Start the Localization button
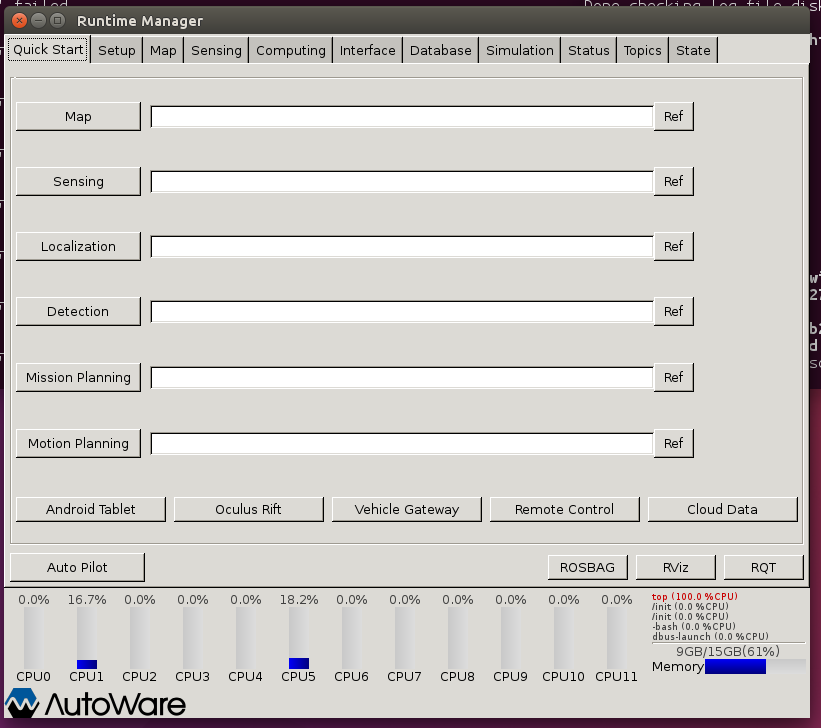 coord(78,246)
